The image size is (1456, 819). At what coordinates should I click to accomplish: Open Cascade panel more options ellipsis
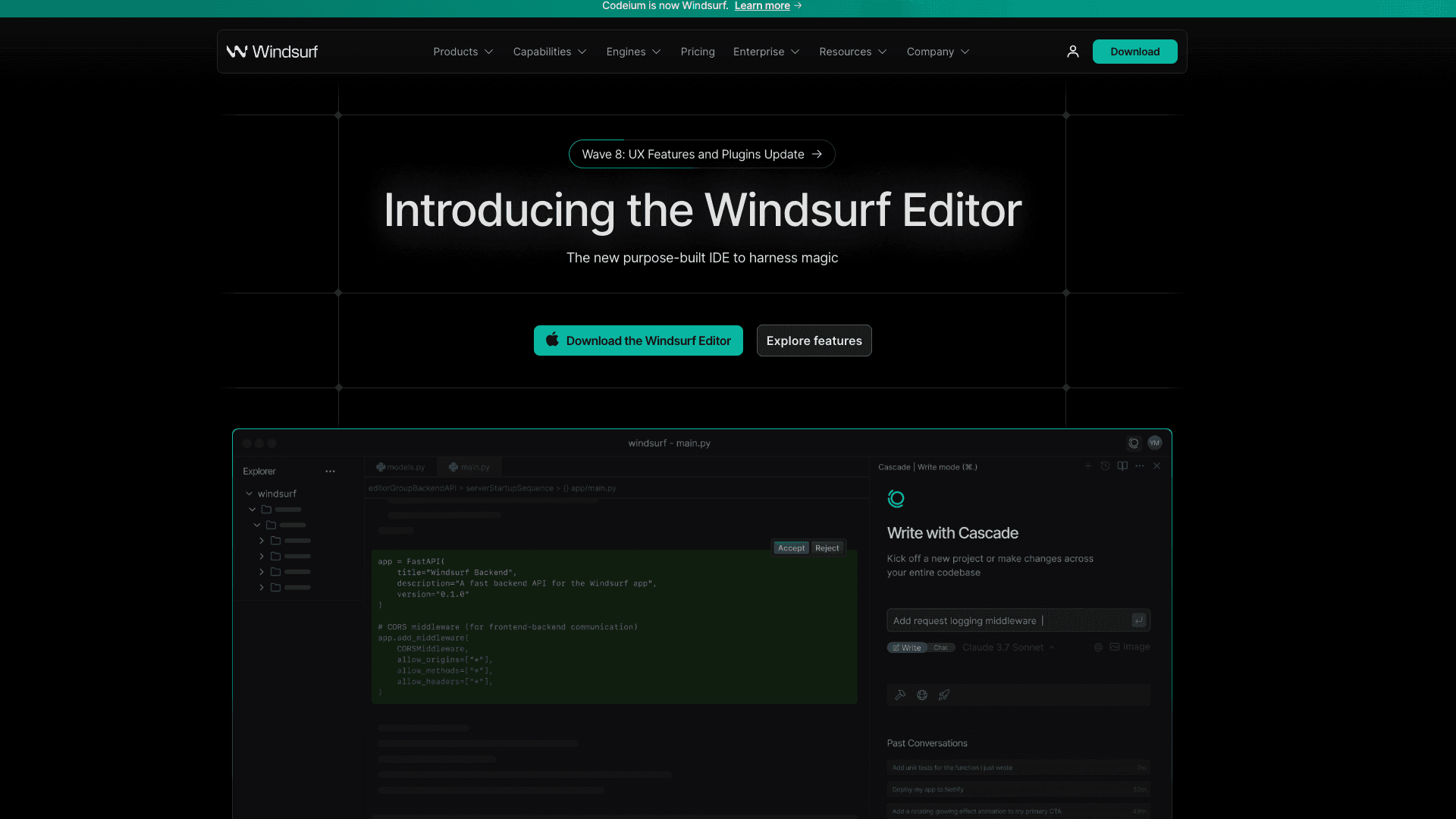point(1140,466)
